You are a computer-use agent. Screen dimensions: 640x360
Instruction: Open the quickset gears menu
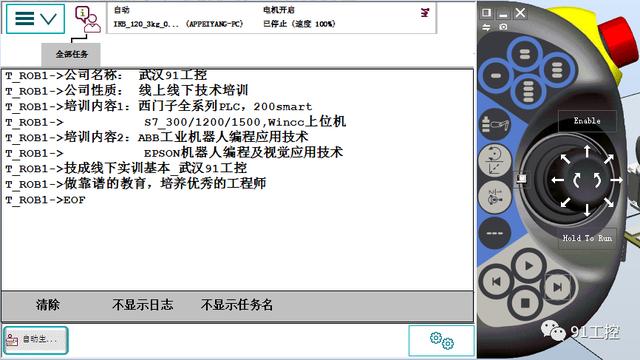point(441,340)
